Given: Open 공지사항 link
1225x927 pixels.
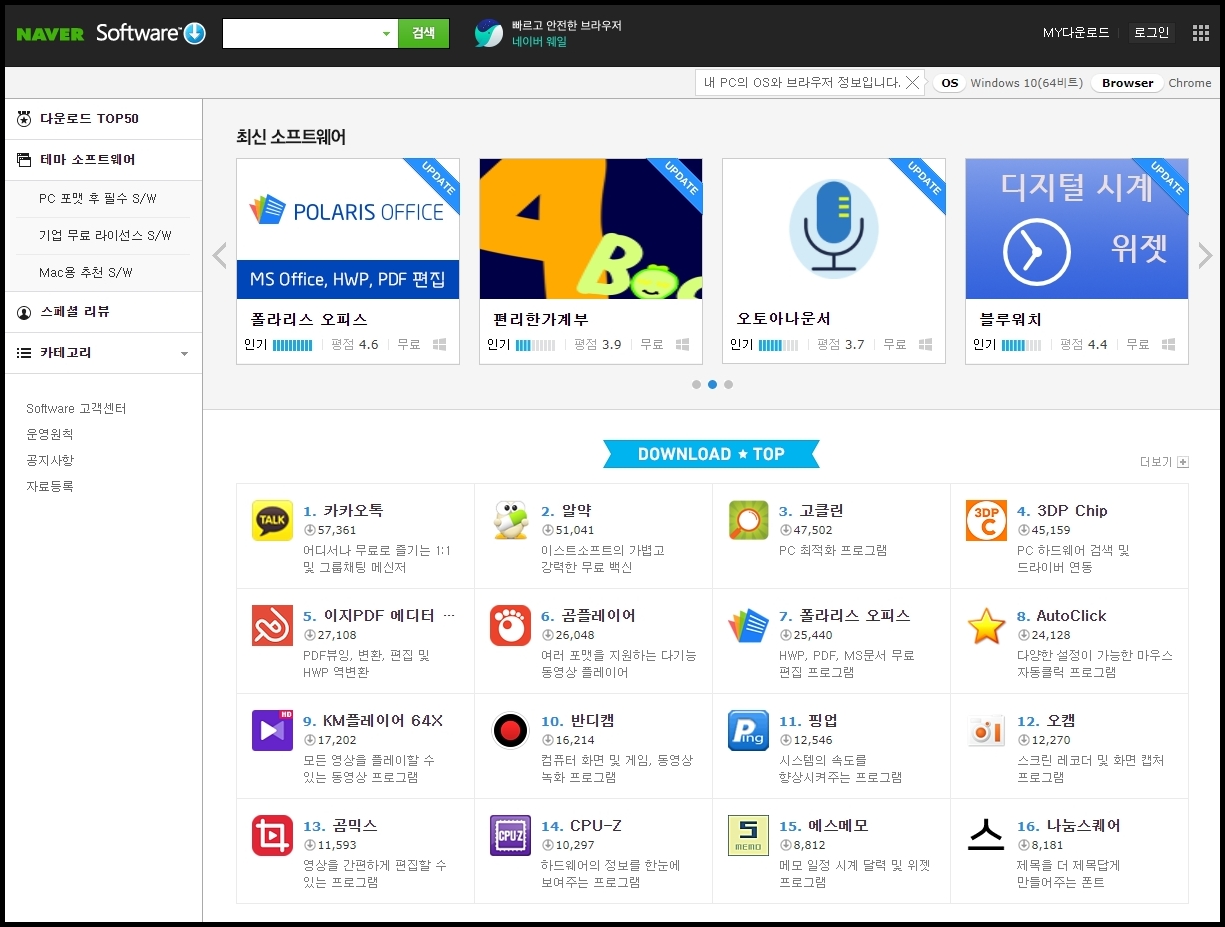Looking at the screenshot, I should pyautogui.click(x=50, y=461).
